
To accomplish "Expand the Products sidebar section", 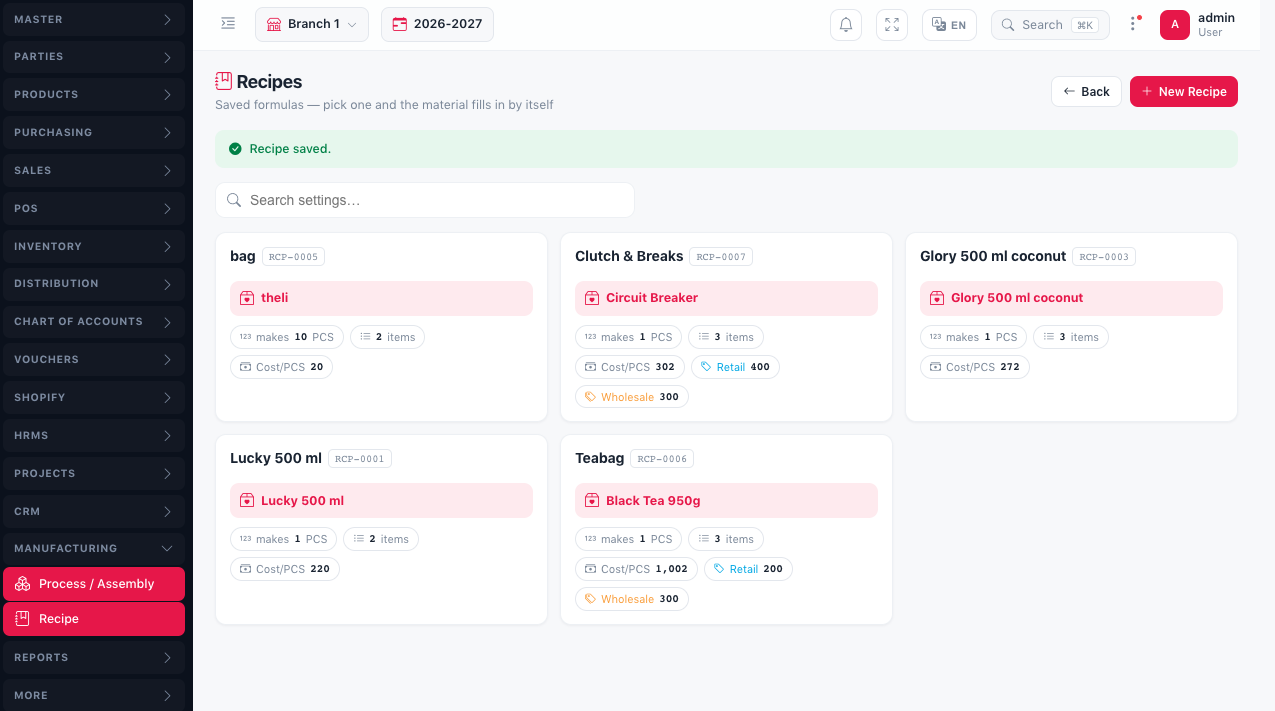I will tap(93, 94).
